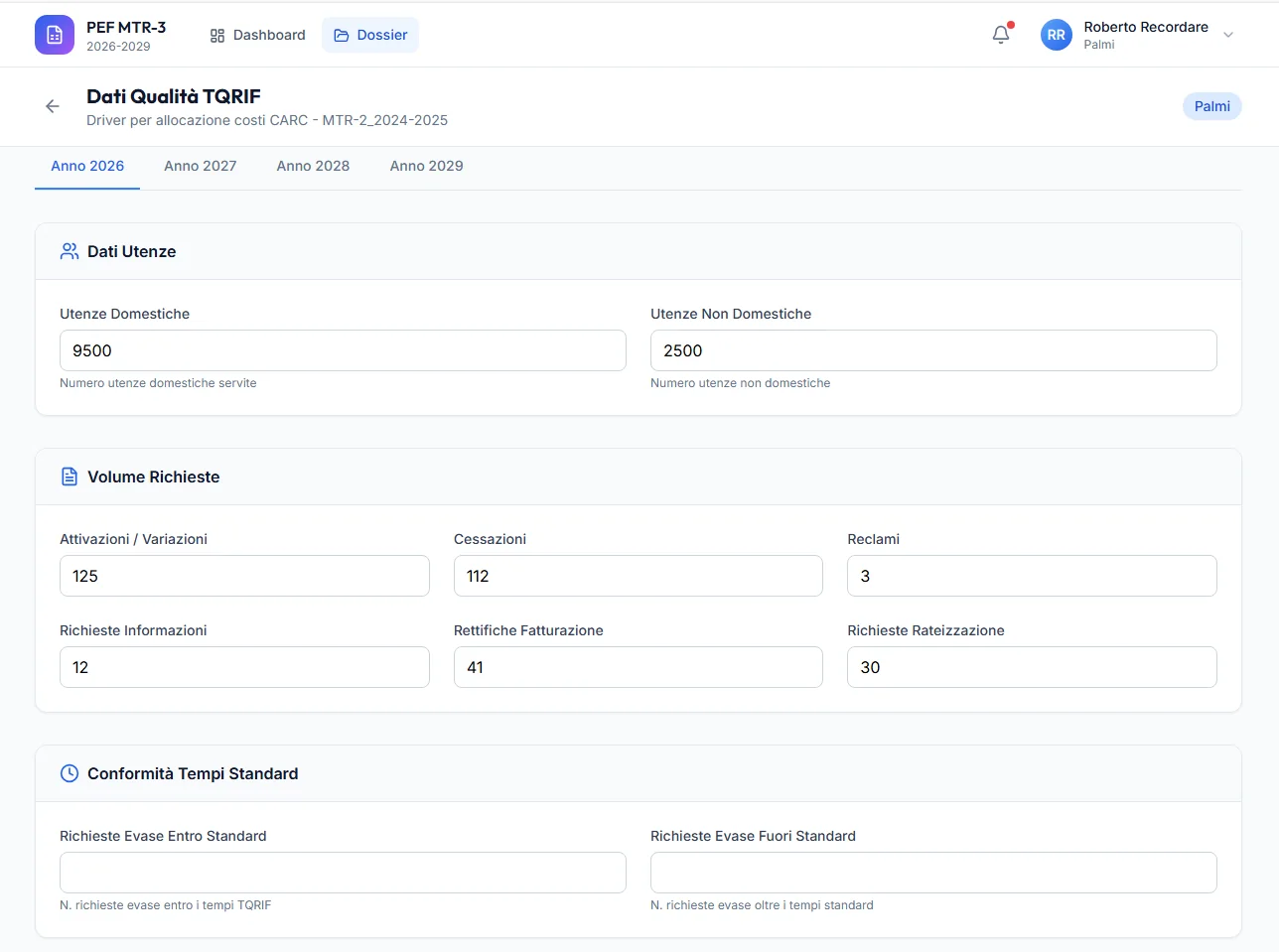Click the Attivazioni / Variazioni input
Screen dimensions: 1279x952
pyautogui.click(x=244, y=576)
